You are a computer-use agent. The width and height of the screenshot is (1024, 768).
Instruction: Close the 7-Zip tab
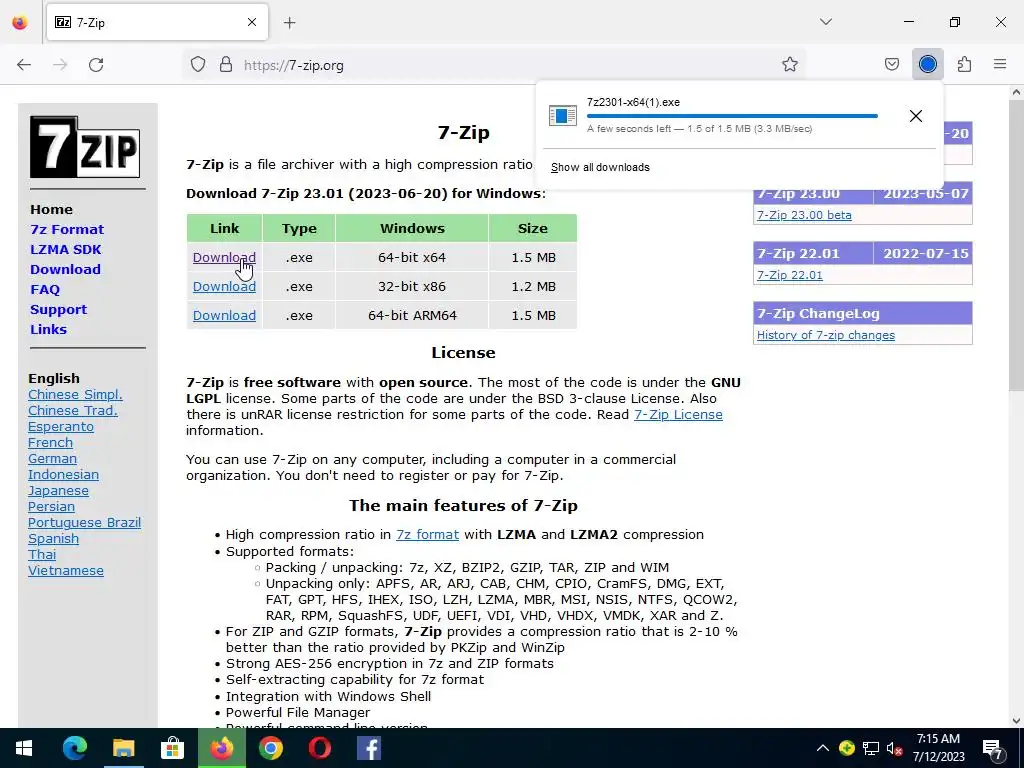tap(252, 23)
